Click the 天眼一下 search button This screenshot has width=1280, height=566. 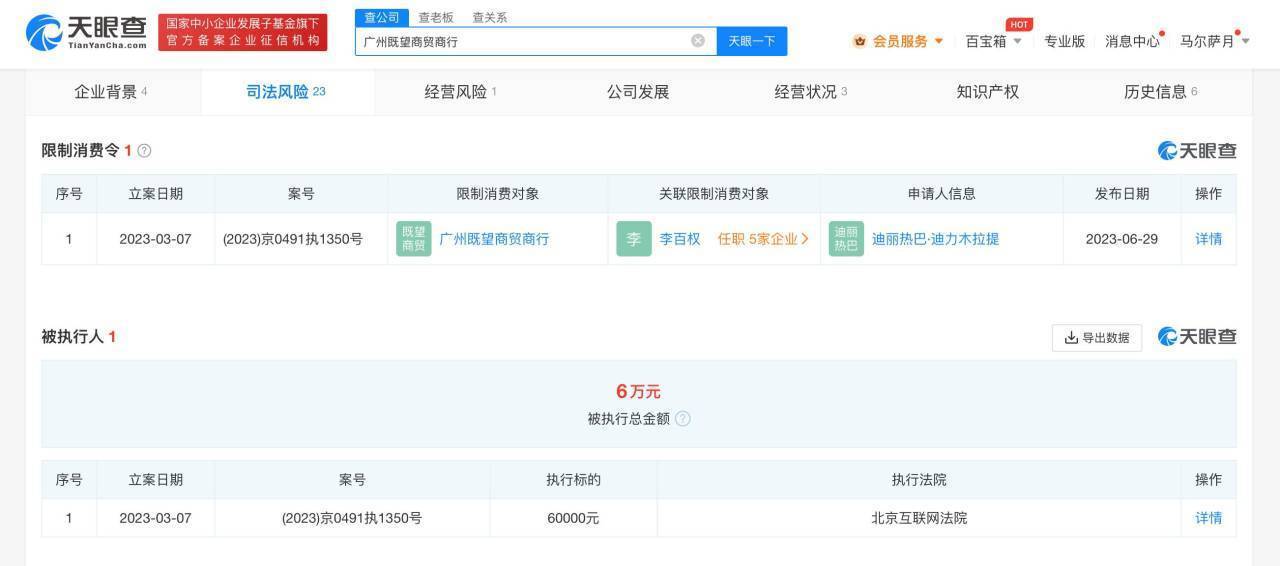click(752, 41)
